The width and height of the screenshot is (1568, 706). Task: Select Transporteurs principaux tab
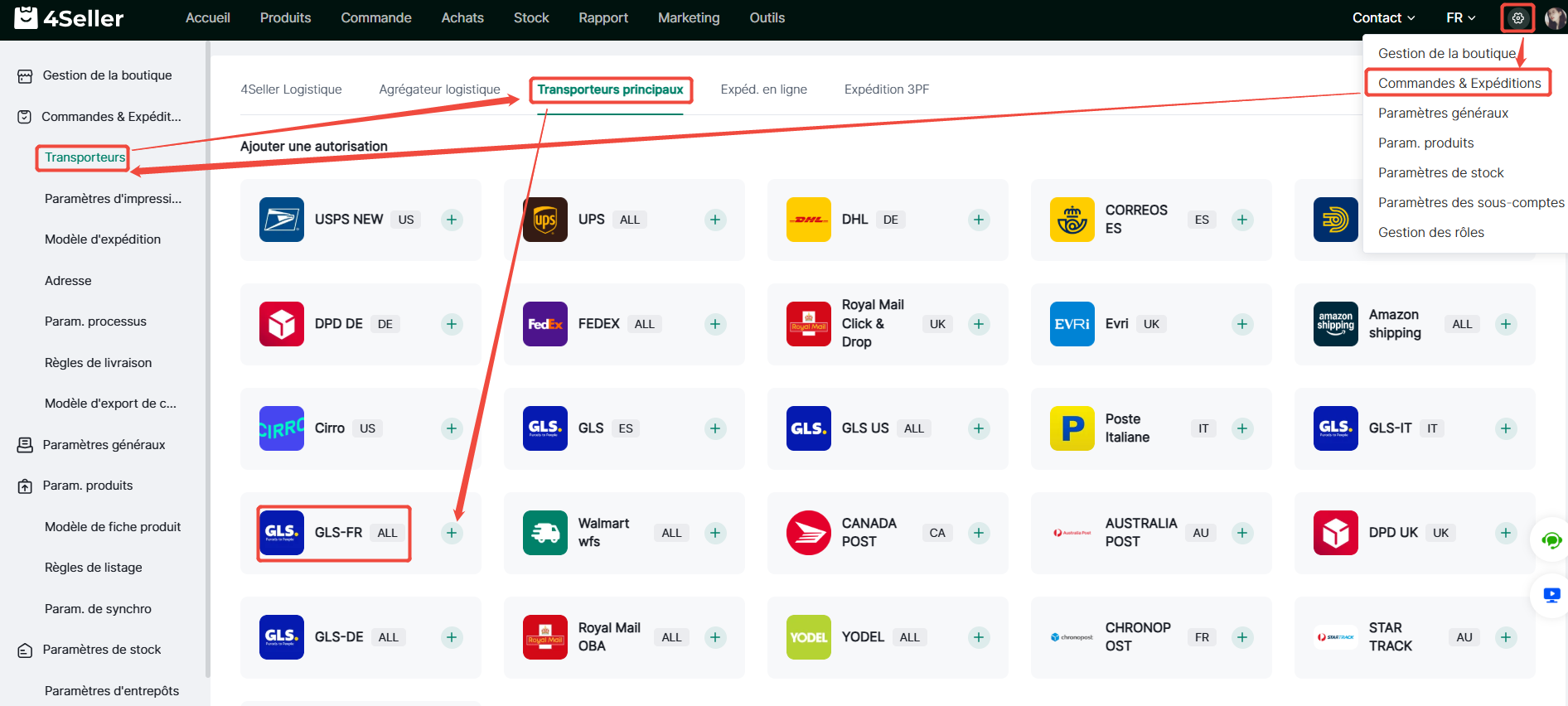tap(611, 89)
